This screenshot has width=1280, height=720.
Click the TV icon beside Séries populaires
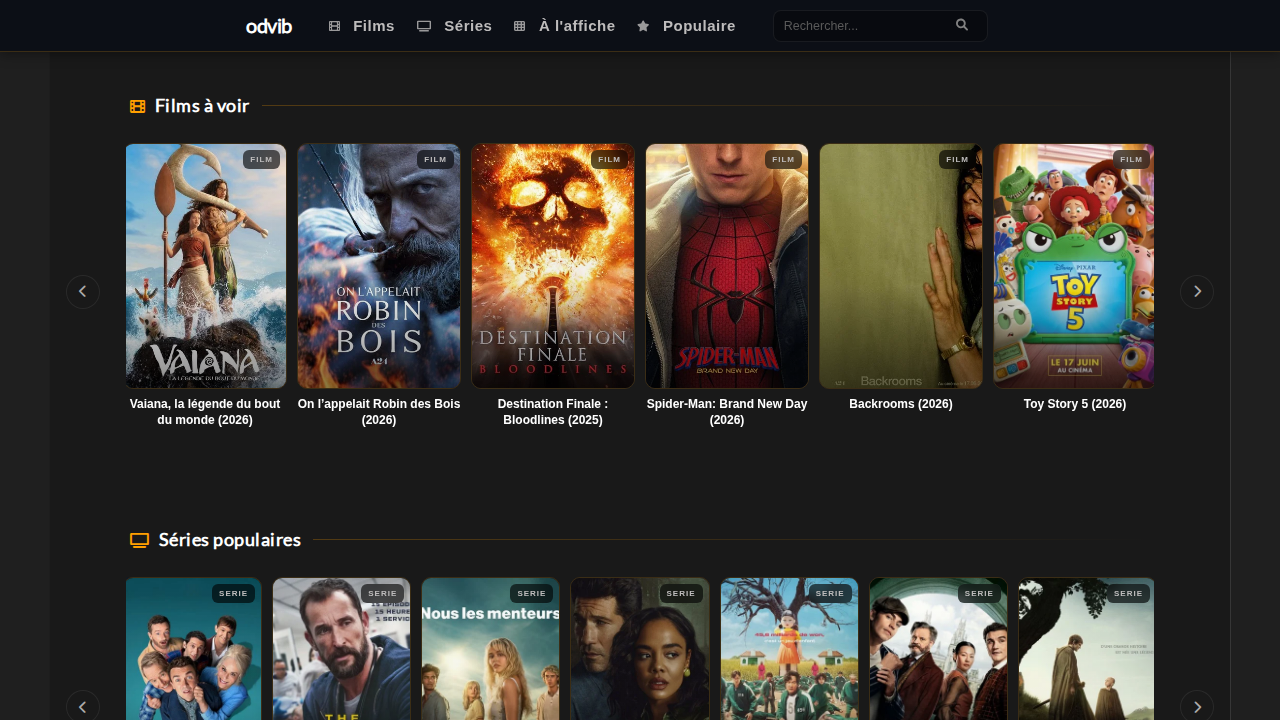pyautogui.click(x=139, y=540)
